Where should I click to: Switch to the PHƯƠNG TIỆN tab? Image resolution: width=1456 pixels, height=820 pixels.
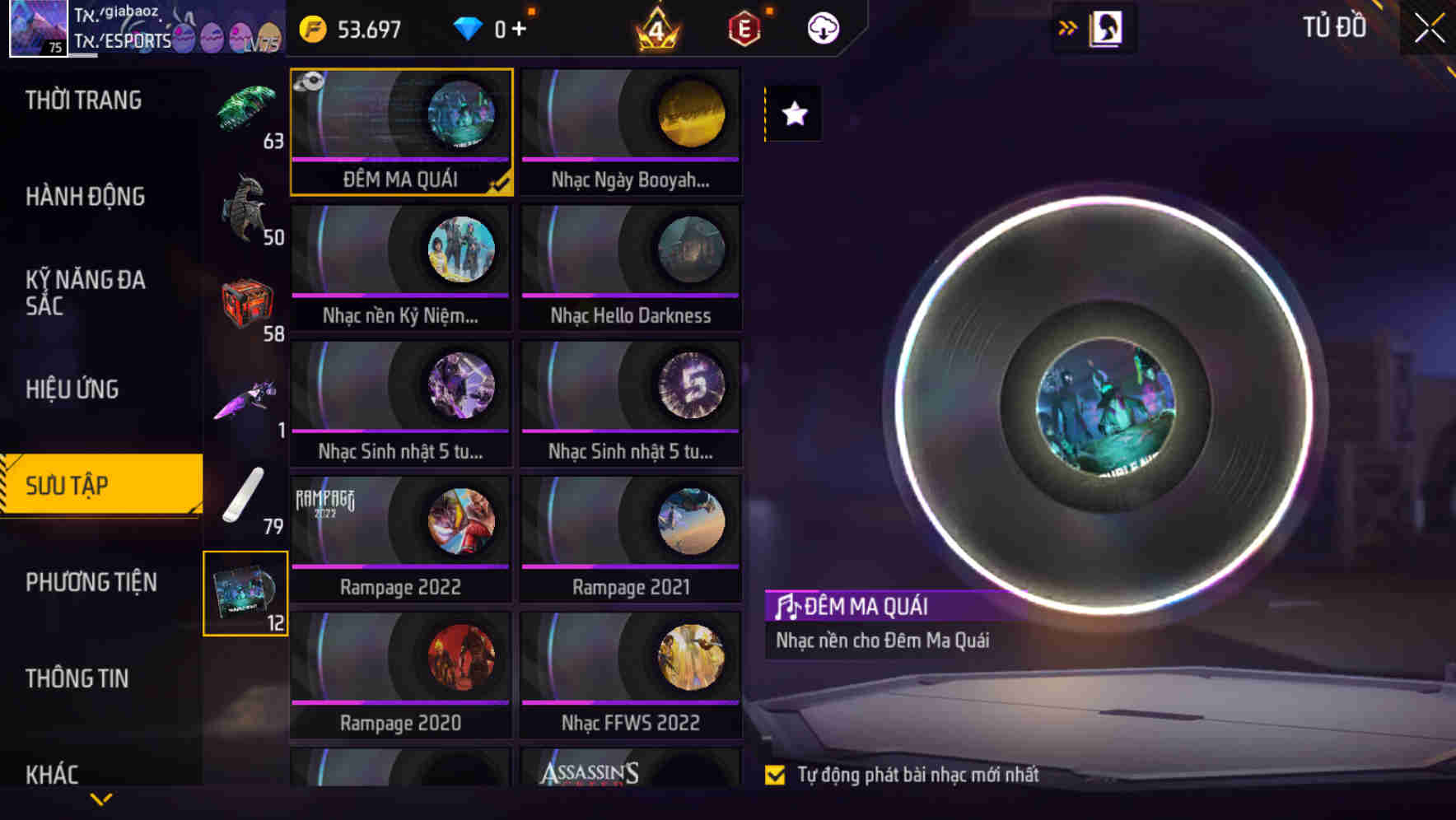click(91, 582)
